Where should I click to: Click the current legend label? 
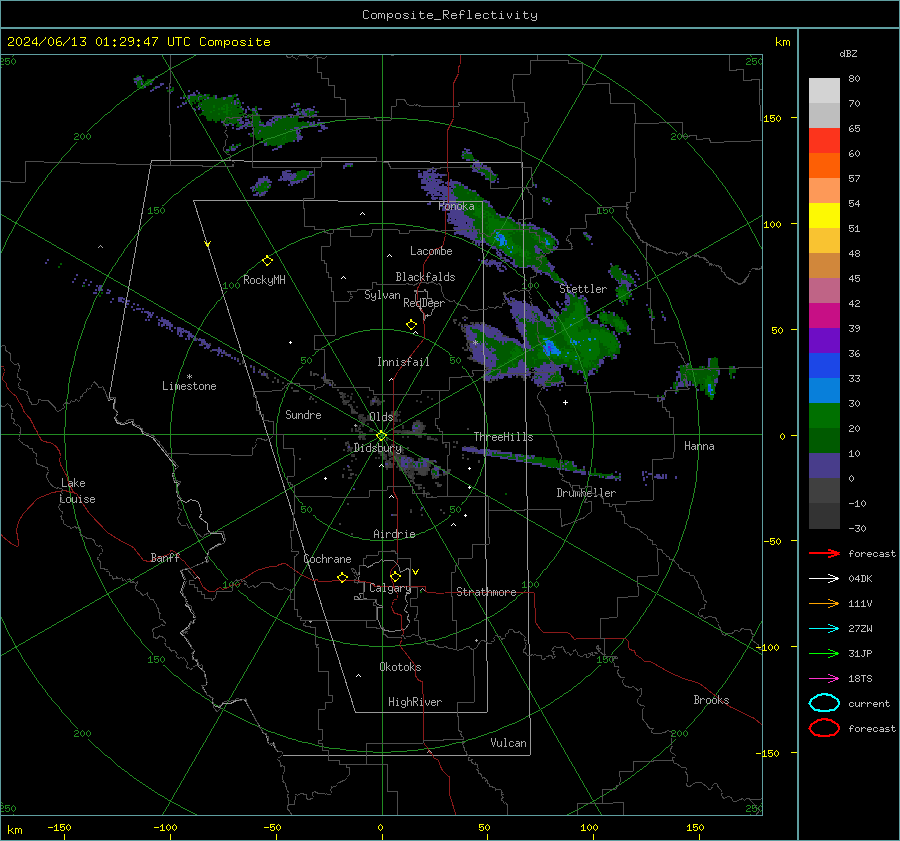869,704
